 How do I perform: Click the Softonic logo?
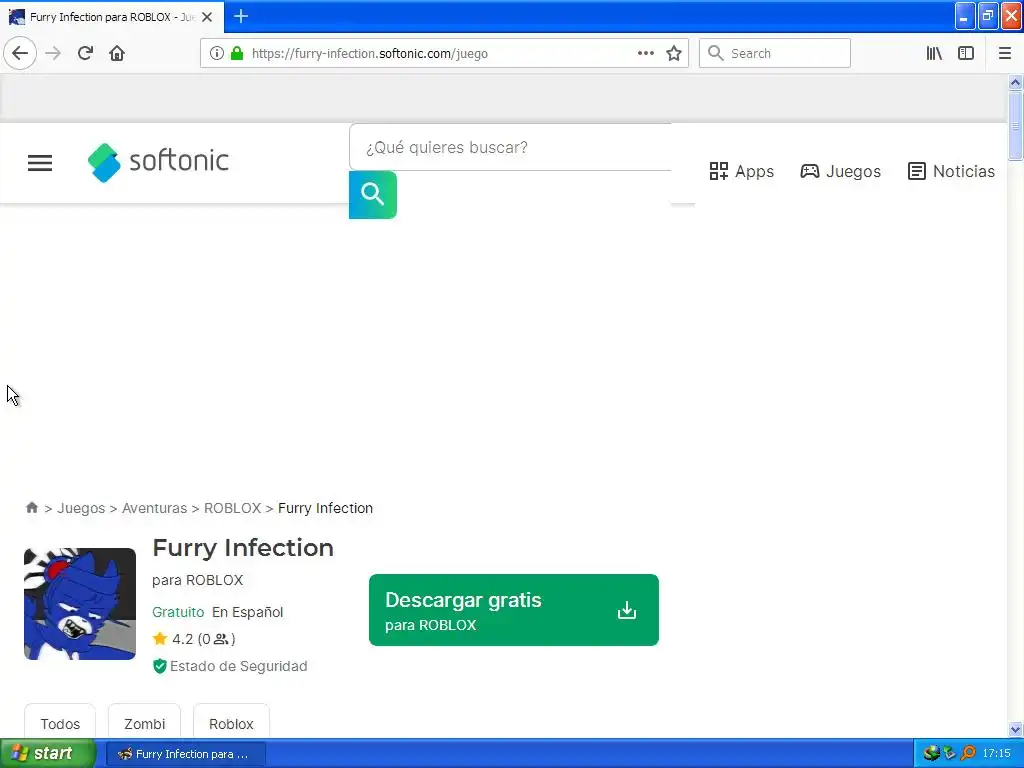point(158,162)
